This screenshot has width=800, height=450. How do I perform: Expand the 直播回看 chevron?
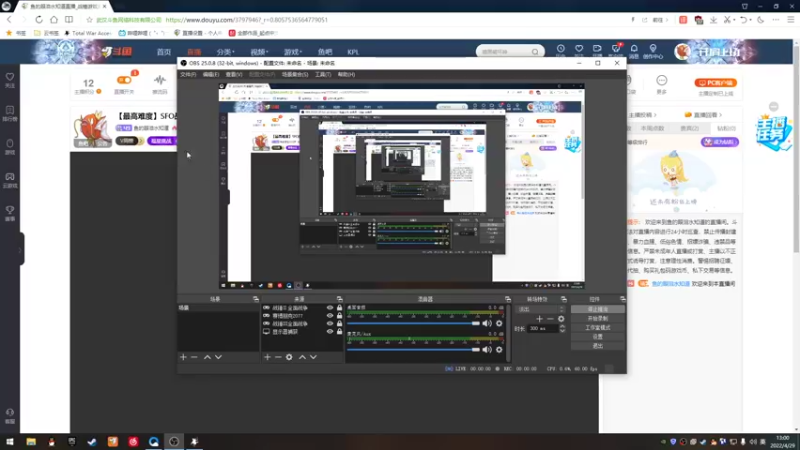tap(720, 115)
